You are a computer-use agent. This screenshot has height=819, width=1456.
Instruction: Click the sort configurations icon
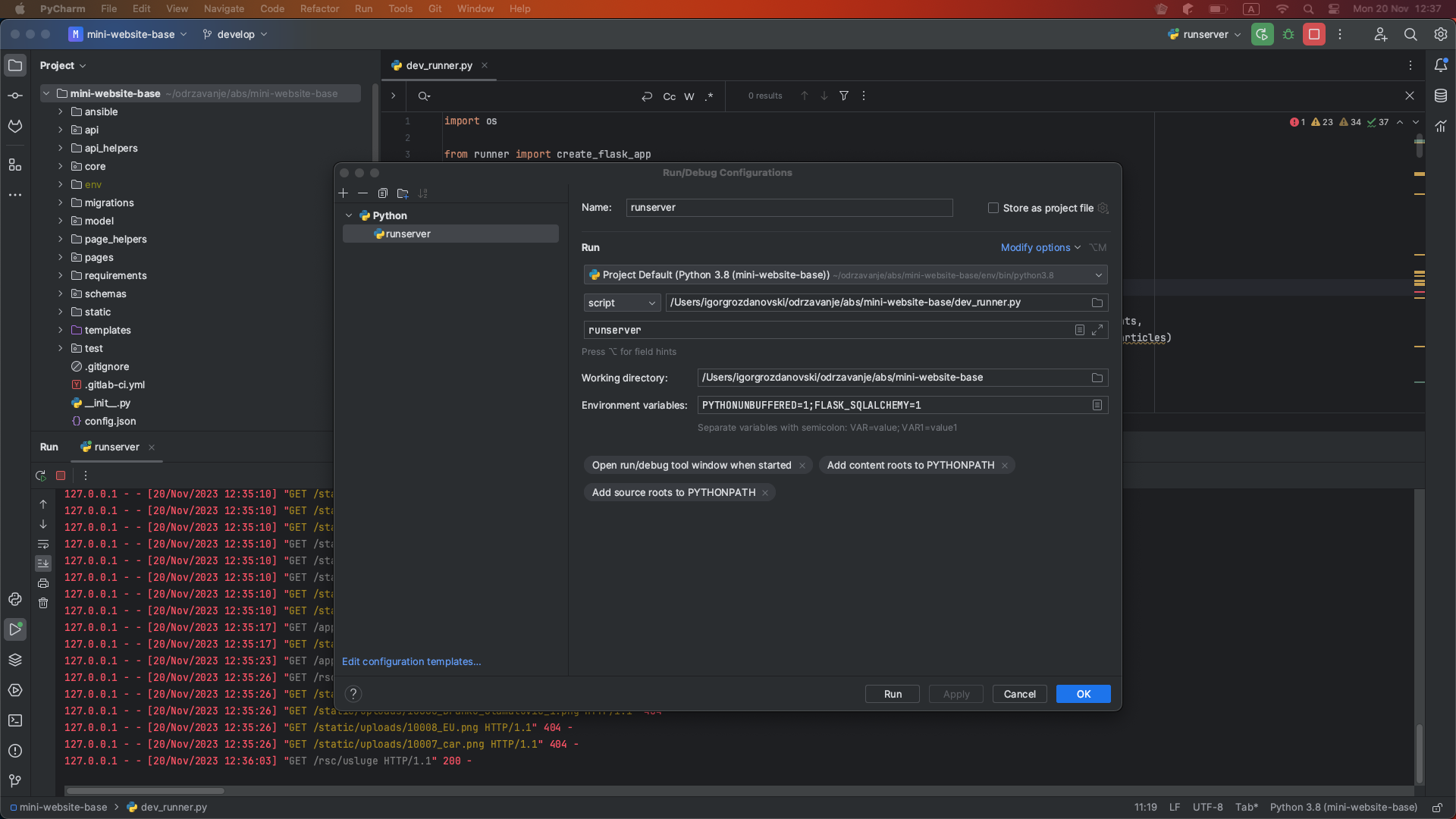tap(423, 193)
